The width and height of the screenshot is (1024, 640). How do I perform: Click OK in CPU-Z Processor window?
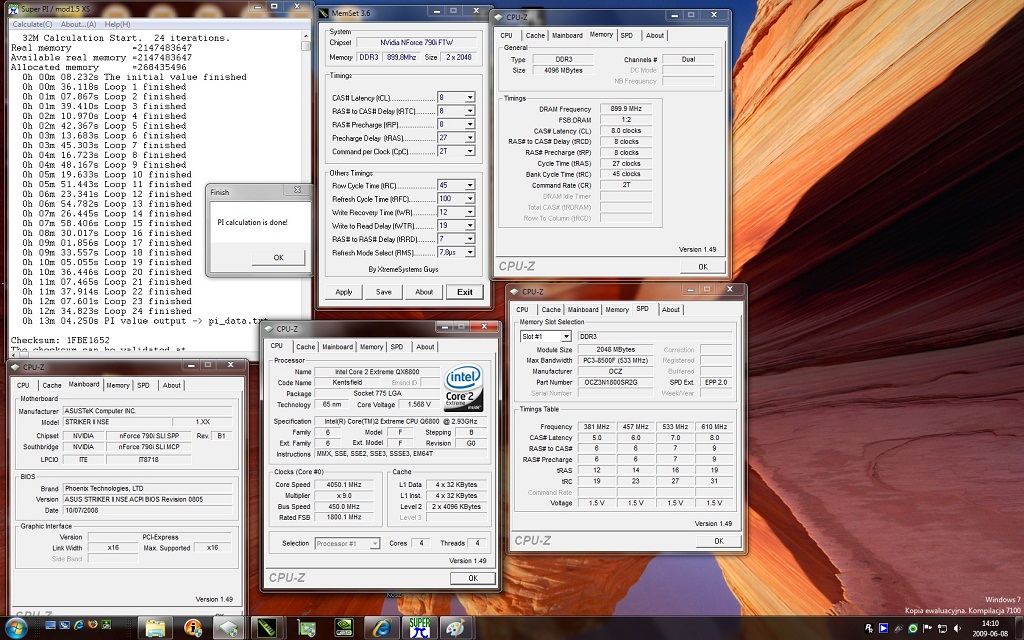click(x=473, y=578)
